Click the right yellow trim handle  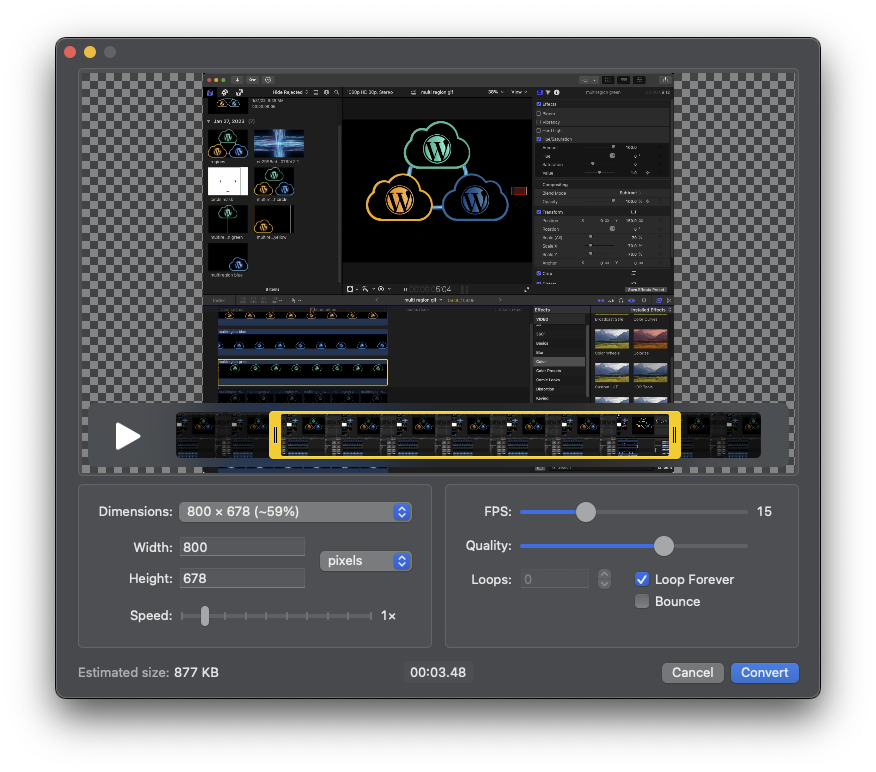click(x=674, y=435)
